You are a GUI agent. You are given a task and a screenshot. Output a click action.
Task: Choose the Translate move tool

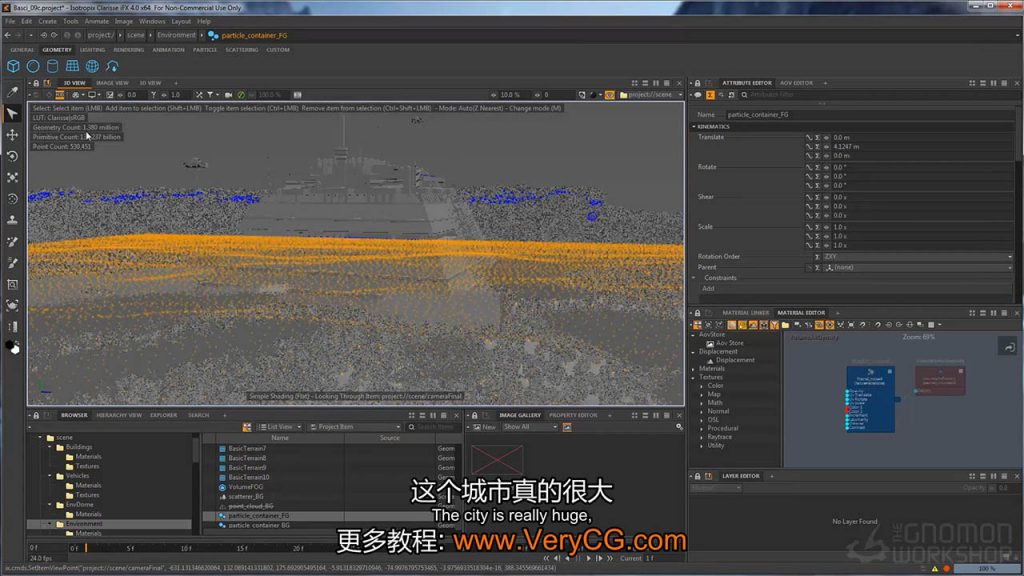(12, 135)
